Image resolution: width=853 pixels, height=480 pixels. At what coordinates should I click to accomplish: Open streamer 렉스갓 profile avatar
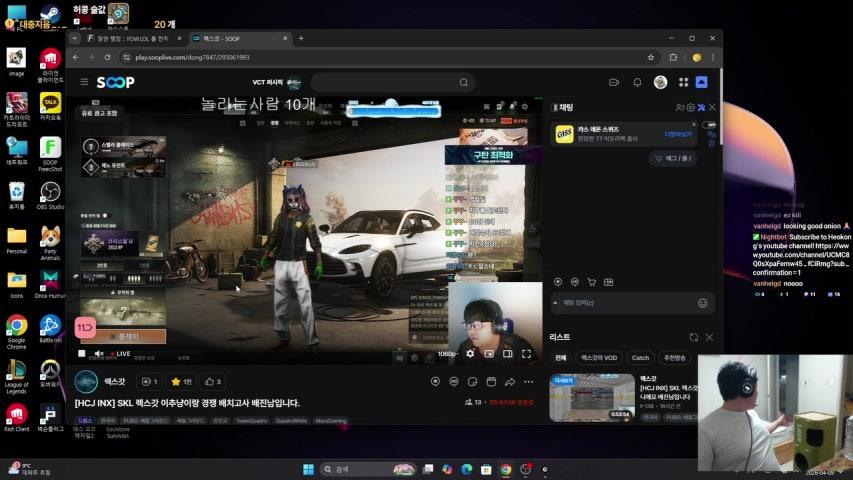tap(86, 381)
